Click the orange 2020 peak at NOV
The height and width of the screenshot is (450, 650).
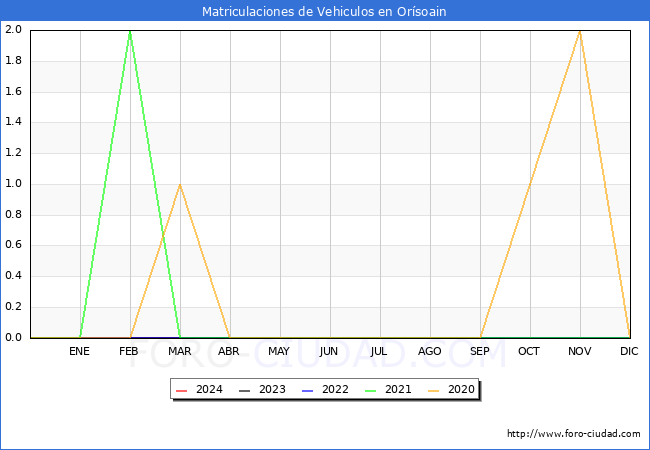[580, 31]
